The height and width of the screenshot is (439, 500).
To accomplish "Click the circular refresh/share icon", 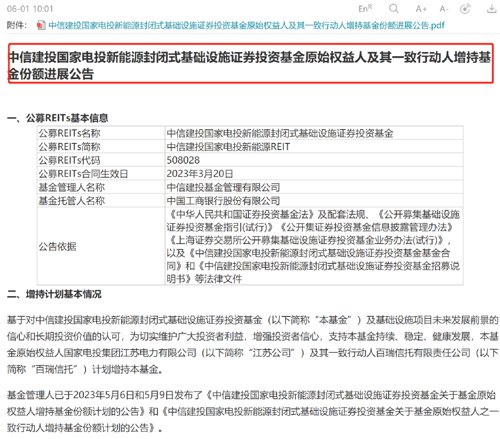I will [465, 9].
